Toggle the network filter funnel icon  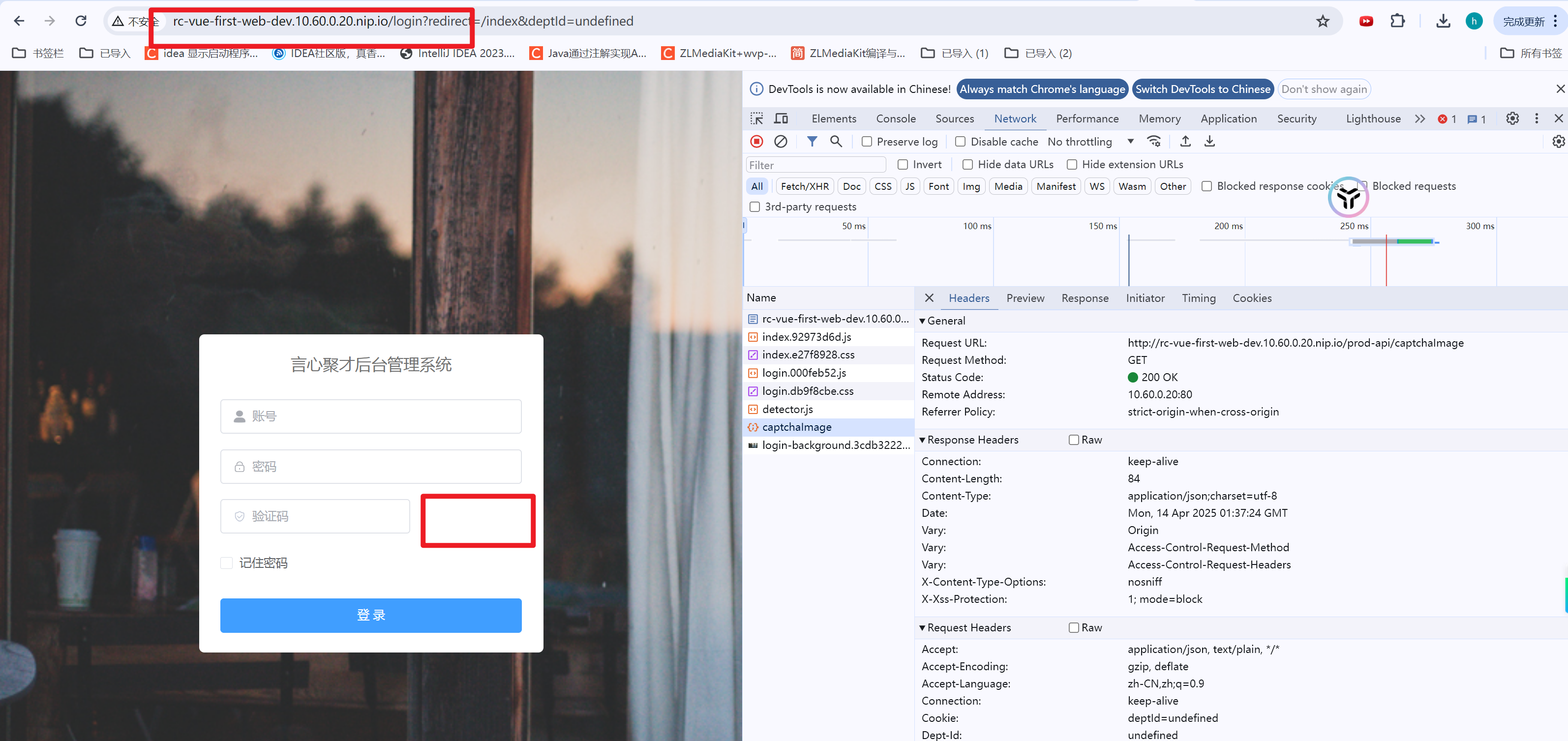click(x=812, y=141)
